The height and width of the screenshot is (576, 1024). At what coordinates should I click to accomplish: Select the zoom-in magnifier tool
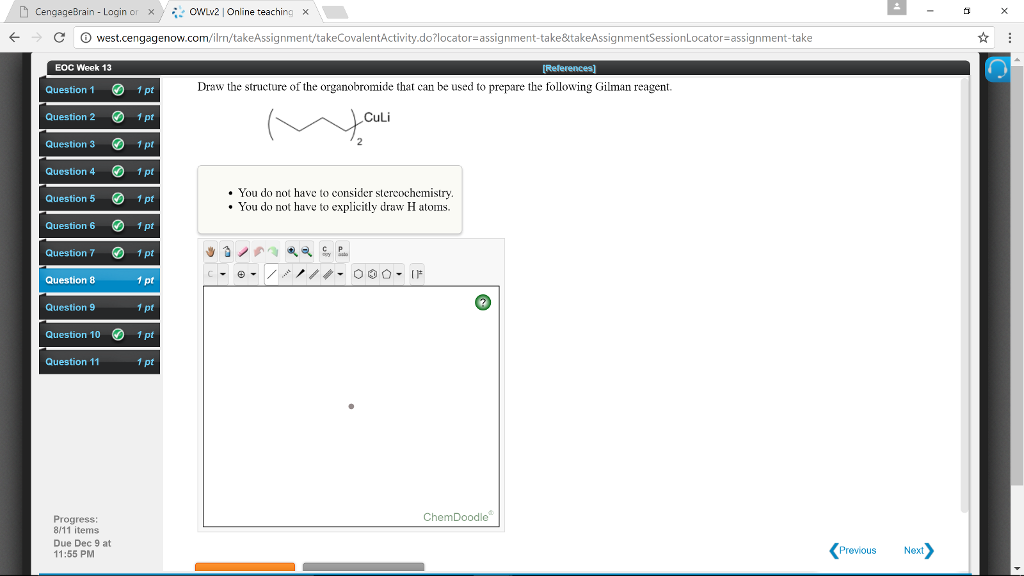292,252
